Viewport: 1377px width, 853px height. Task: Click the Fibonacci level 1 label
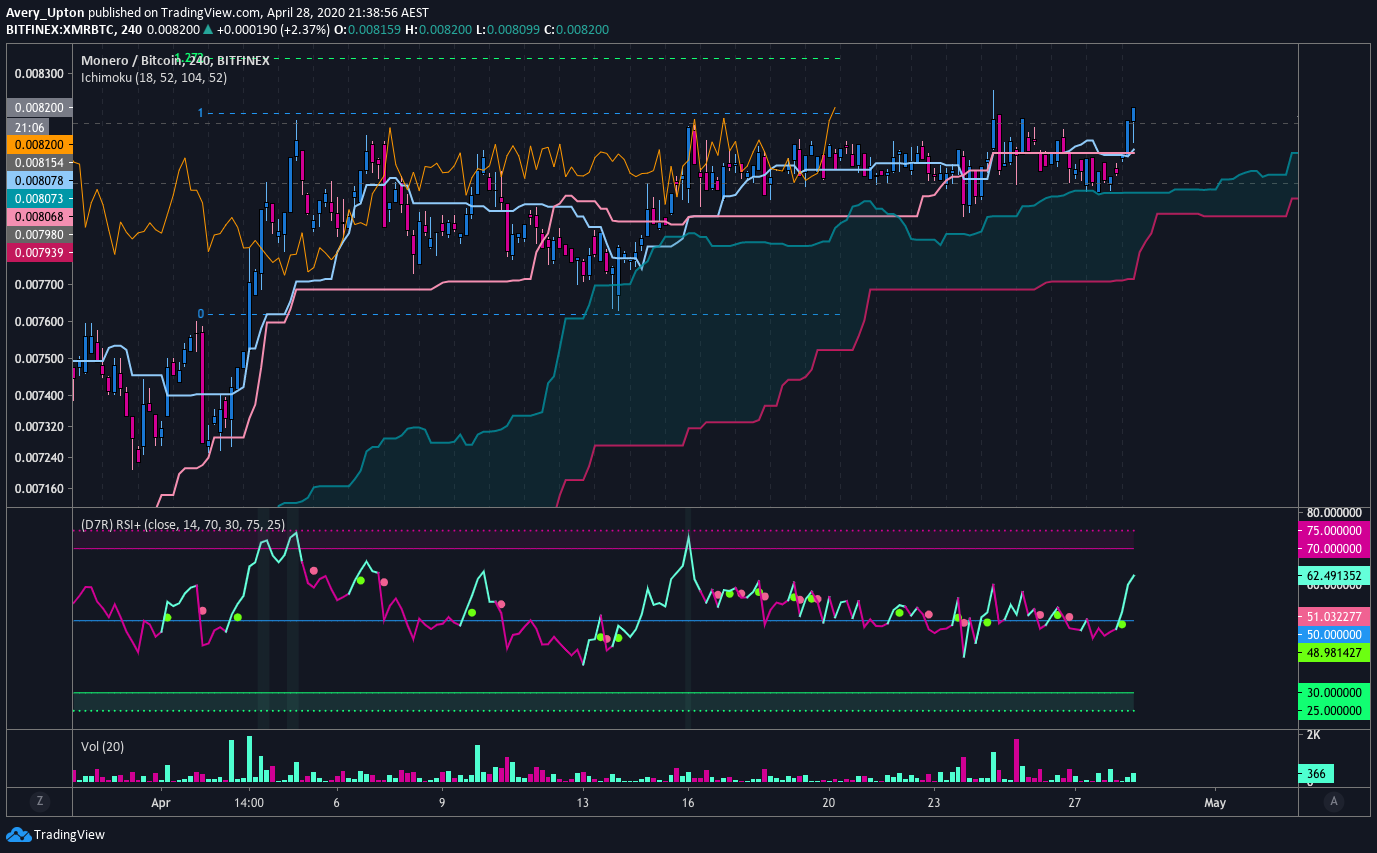pos(200,113)
